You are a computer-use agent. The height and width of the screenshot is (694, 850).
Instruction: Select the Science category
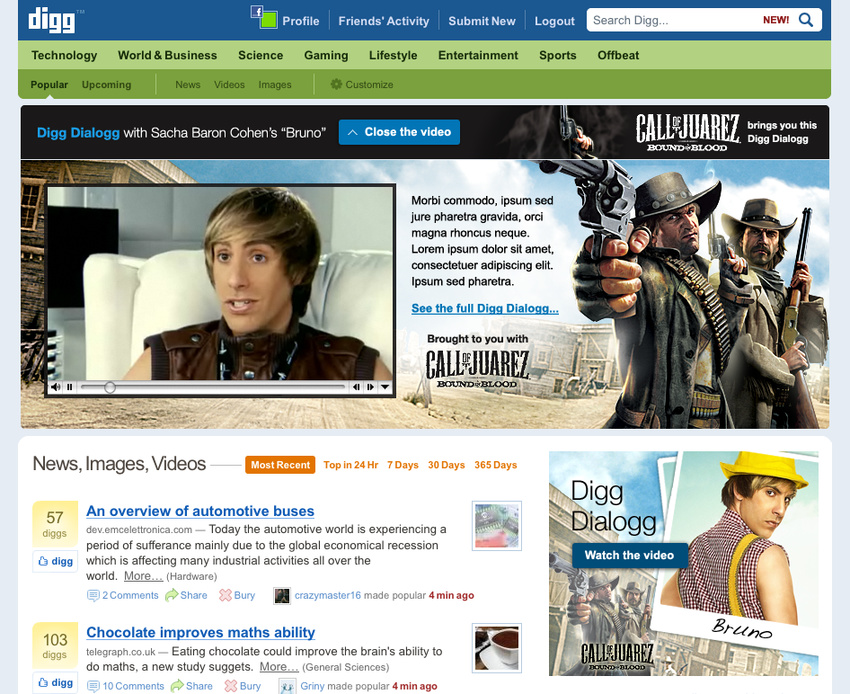pyautogui.click(x=260, y=55)
